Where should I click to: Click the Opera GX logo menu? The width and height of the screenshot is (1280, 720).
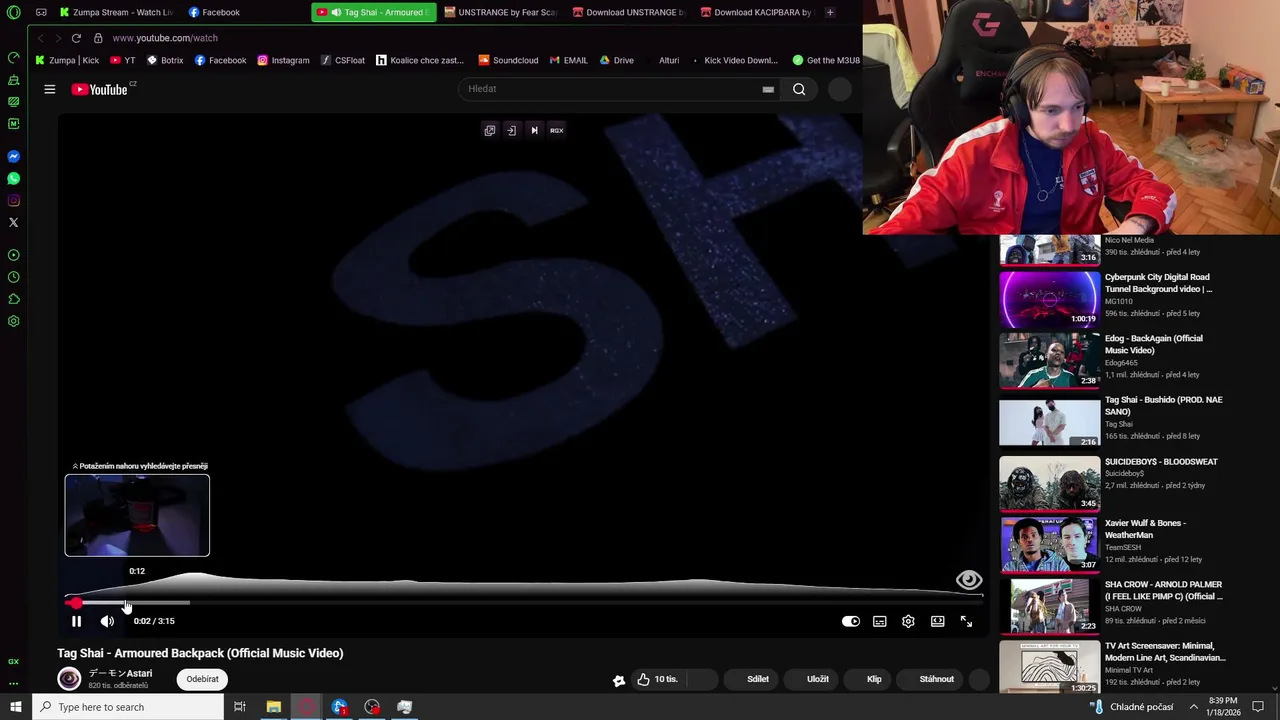13,12
